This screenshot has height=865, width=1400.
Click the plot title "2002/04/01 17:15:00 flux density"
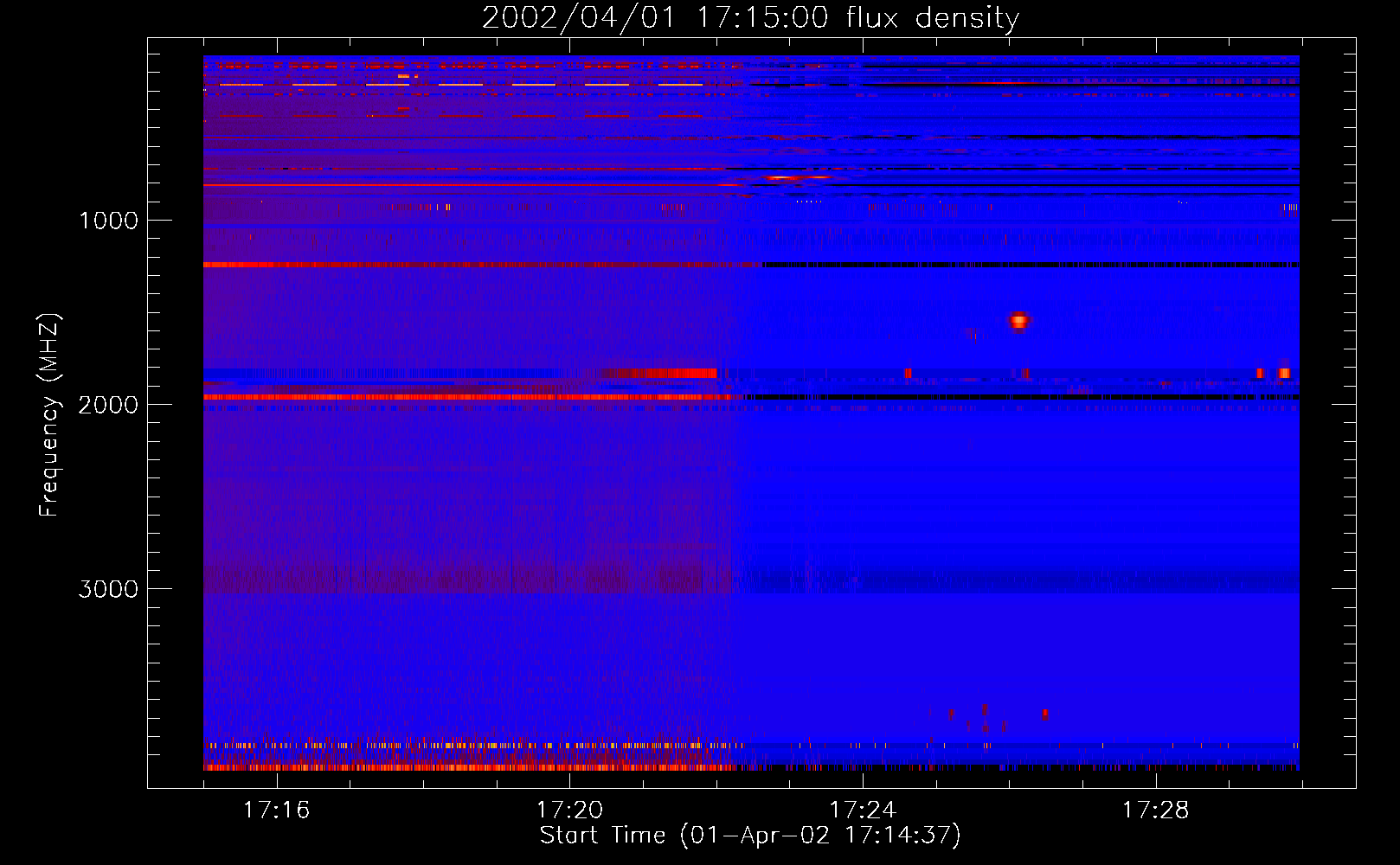[750, 17]
